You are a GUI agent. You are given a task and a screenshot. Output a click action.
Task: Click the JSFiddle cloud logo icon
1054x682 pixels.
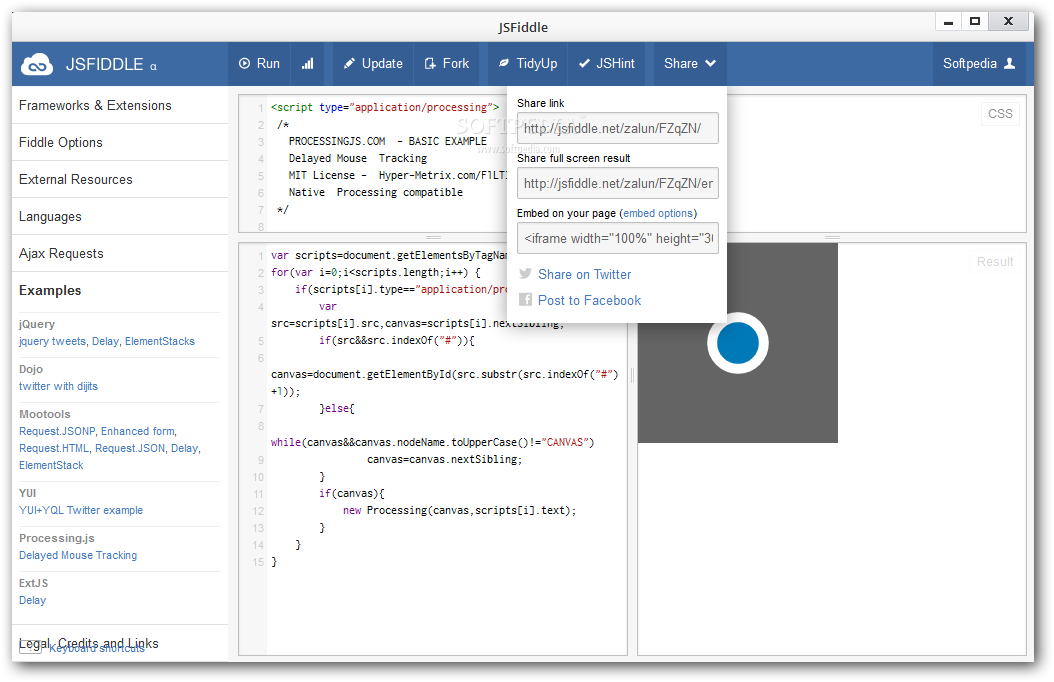(x=37, y=65)
